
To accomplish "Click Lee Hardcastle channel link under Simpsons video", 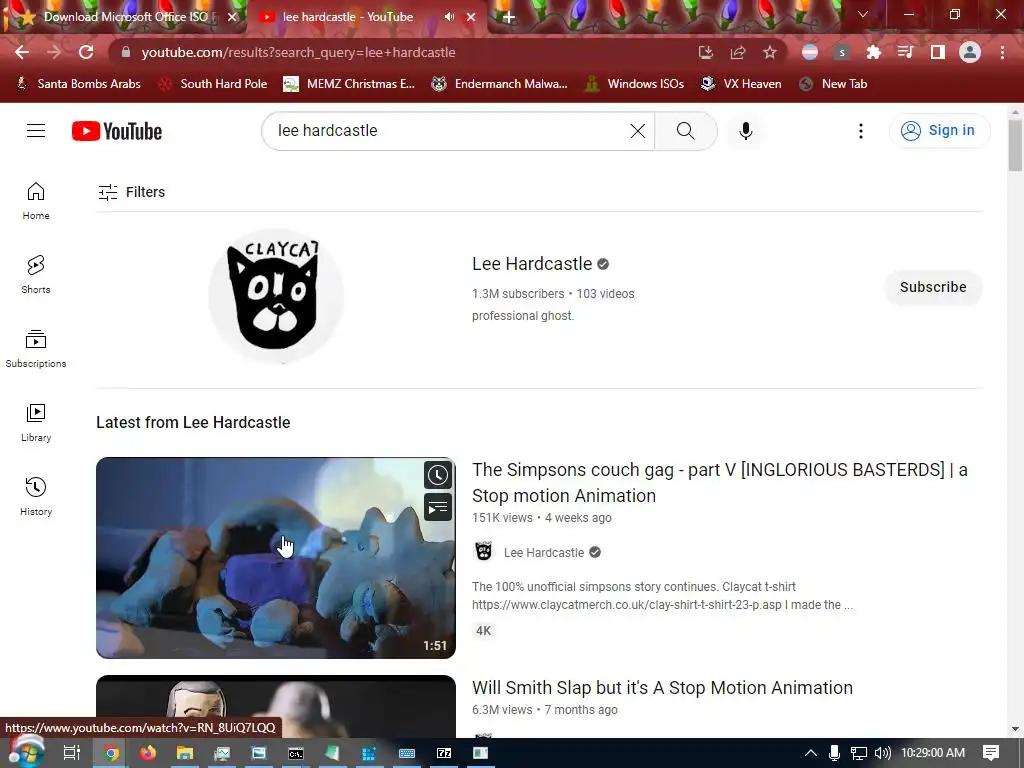I will tap(543, 552).
